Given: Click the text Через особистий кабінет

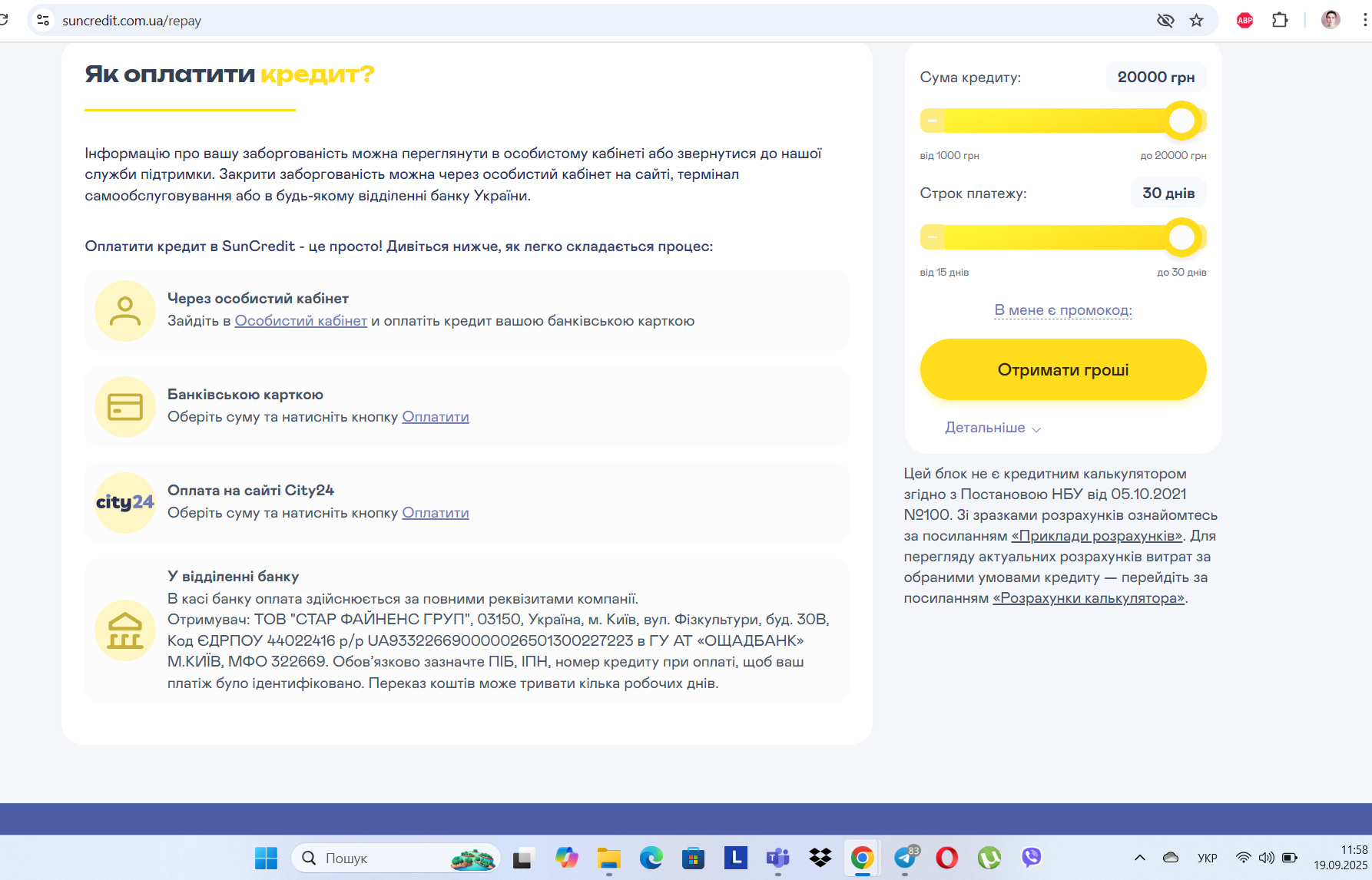Looking at the screenshot, I should pyautogui.click(x=258, y=299).
